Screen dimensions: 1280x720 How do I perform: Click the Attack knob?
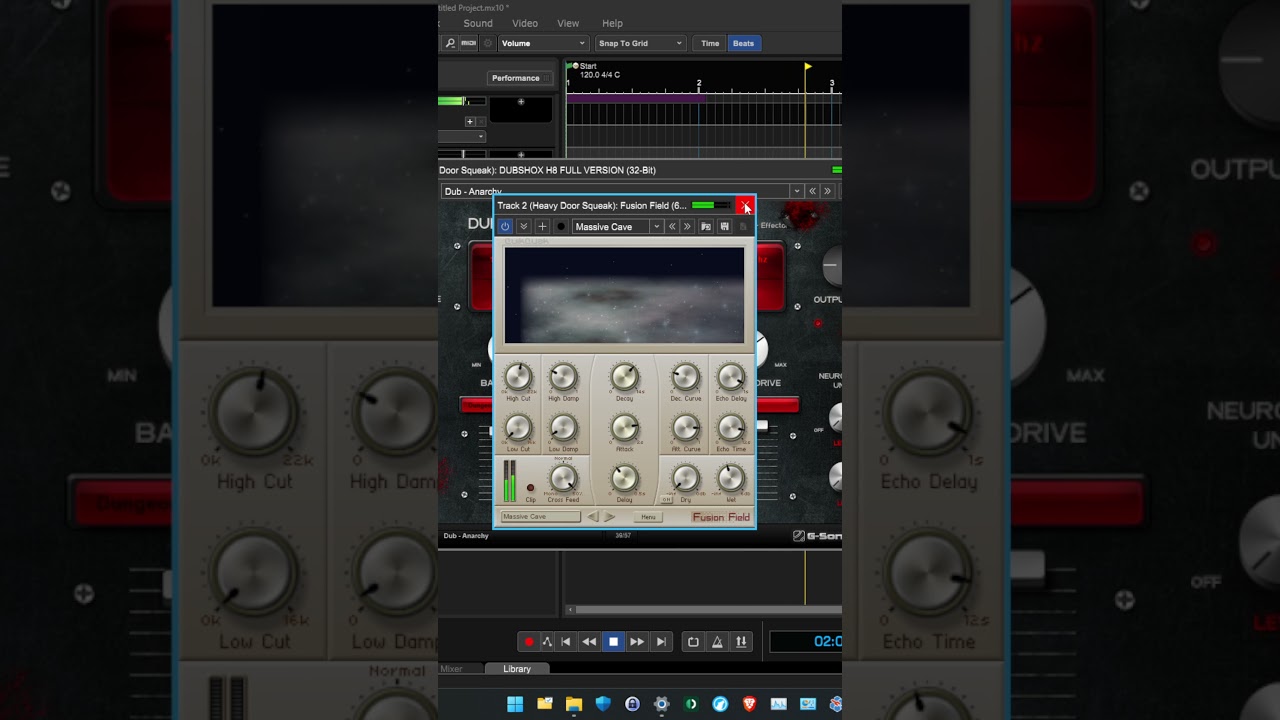point(624,428)
